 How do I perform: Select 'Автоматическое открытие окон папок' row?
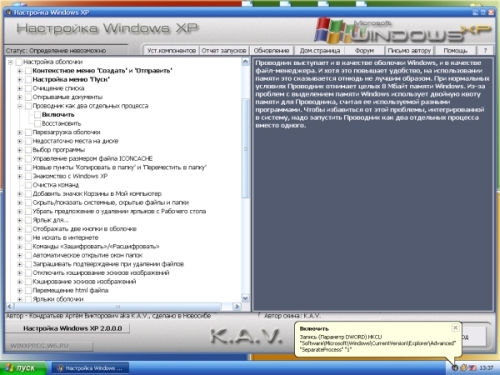coord(88,255)
